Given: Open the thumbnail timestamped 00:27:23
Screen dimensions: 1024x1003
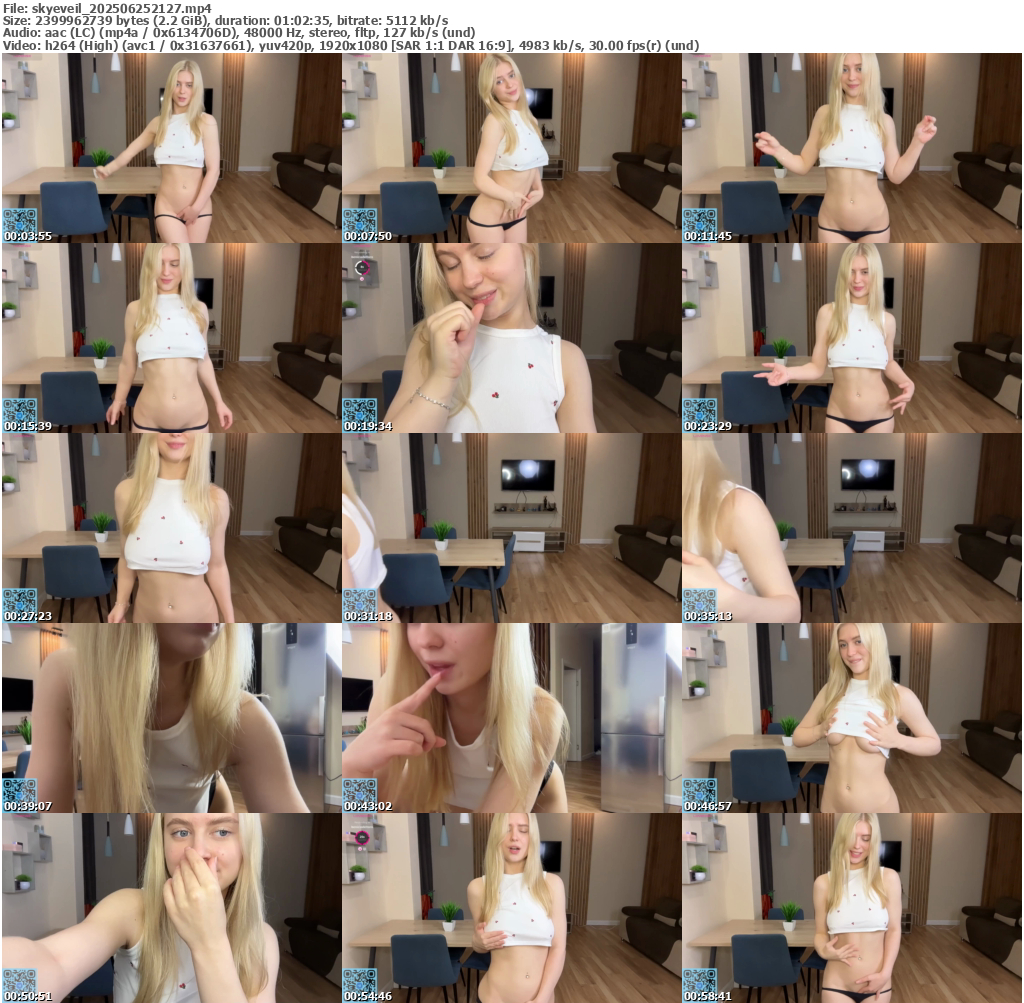Looking at the screenshot, I should 171,527.
